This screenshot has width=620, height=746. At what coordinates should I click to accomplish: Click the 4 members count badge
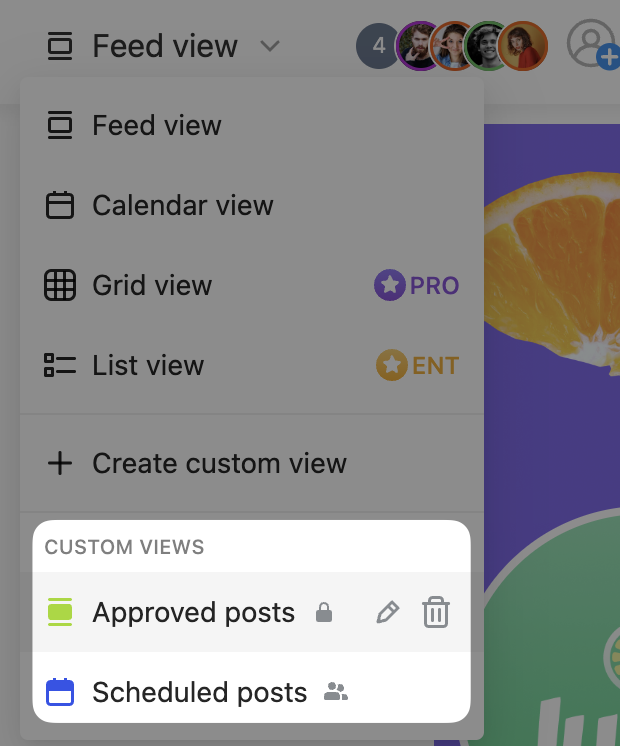pyautogui.click(x=378, y=46)
